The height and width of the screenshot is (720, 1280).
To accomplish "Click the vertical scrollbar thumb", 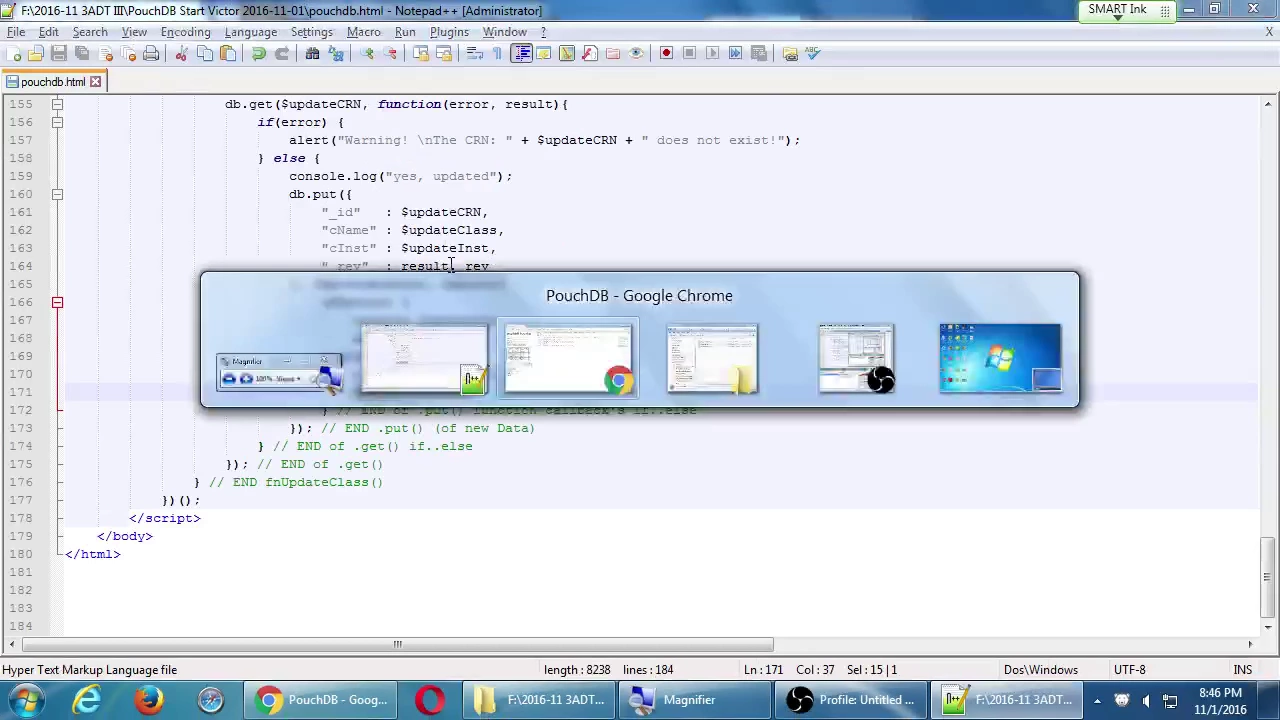I will click(1268, 576).
